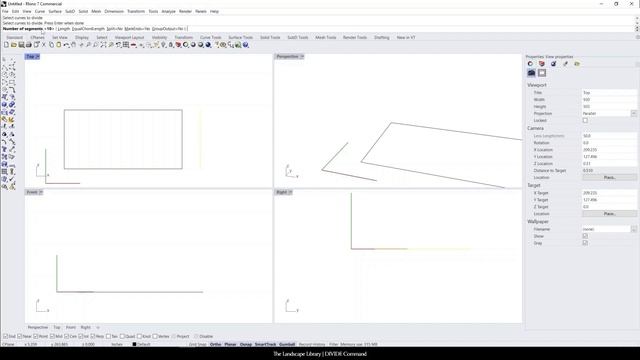The width and height of the screenshot is (640, 360).
Task: Click Place button for Target location
Action: coord(609,214)
